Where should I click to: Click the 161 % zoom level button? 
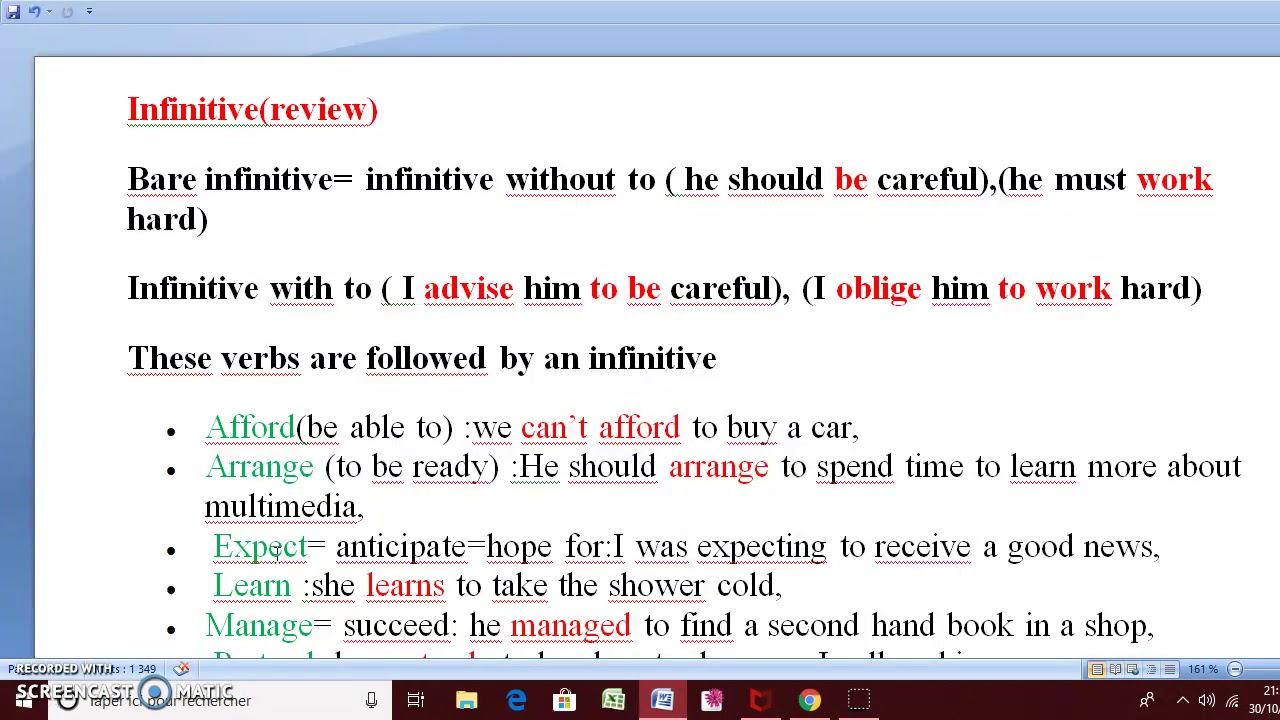1202,669
